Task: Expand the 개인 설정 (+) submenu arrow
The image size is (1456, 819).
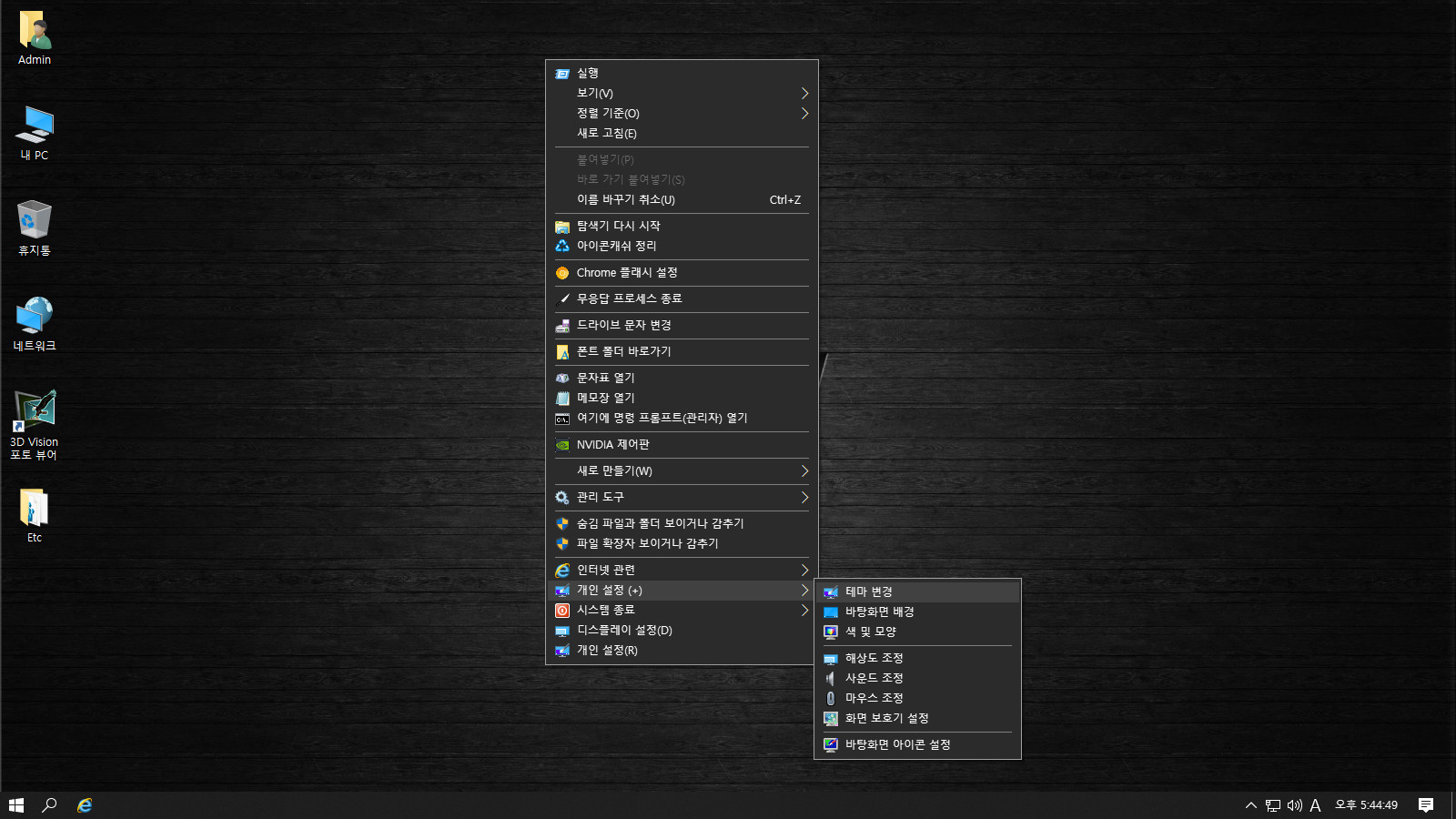Action: pyautogui.click(x=804, y=590)
